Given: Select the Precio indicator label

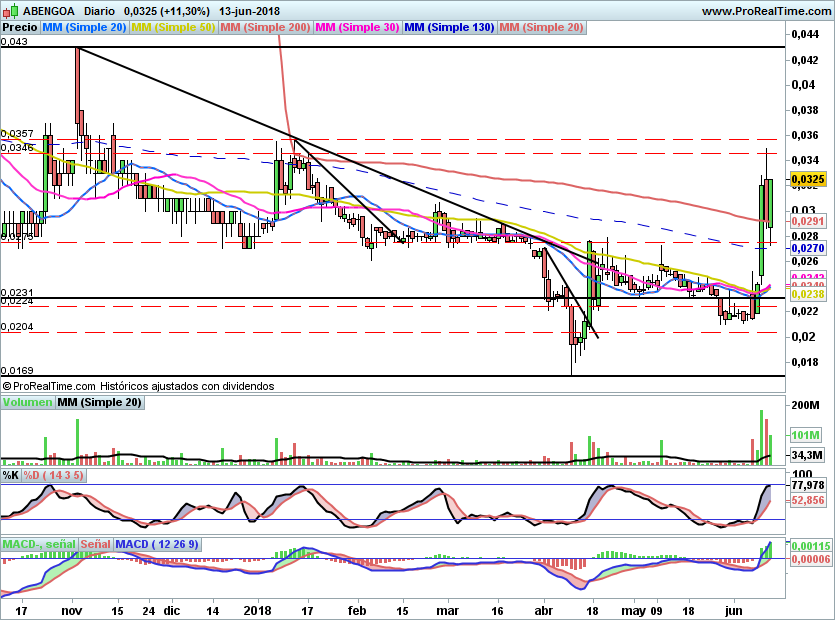Looking at the screenshot, I should point(20,27).
